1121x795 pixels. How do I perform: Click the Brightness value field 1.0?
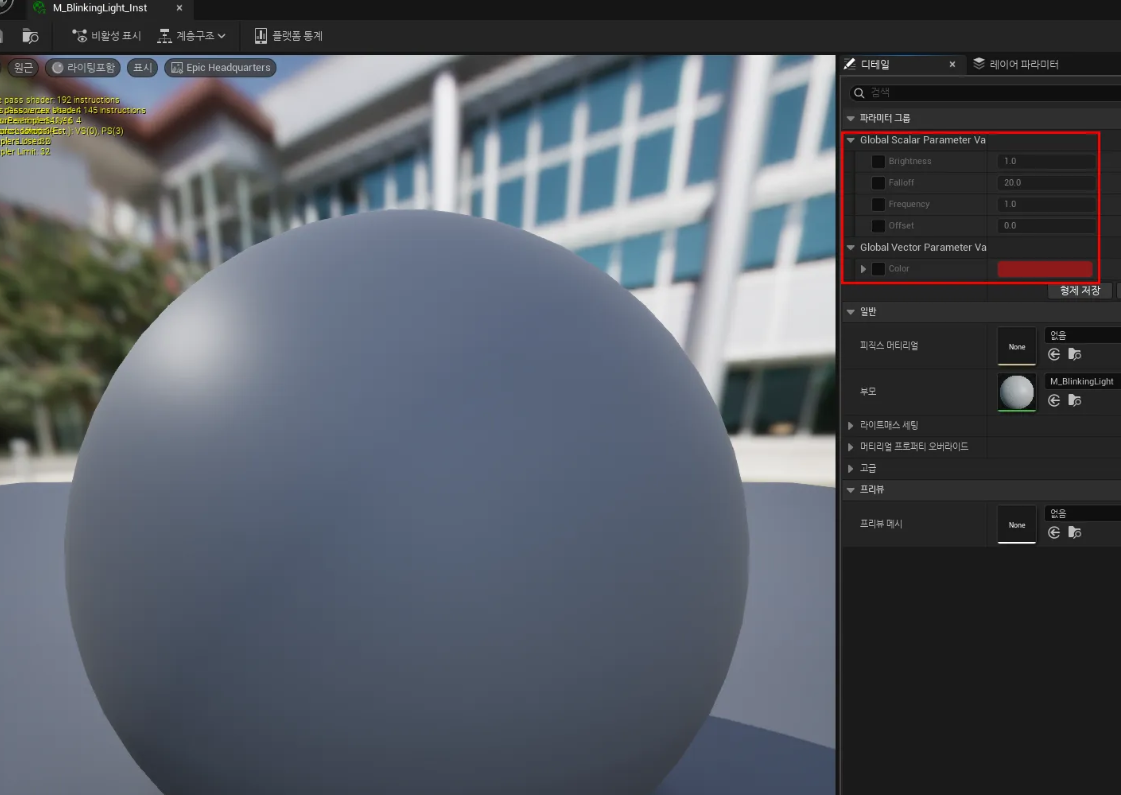tap(1046, 162)
